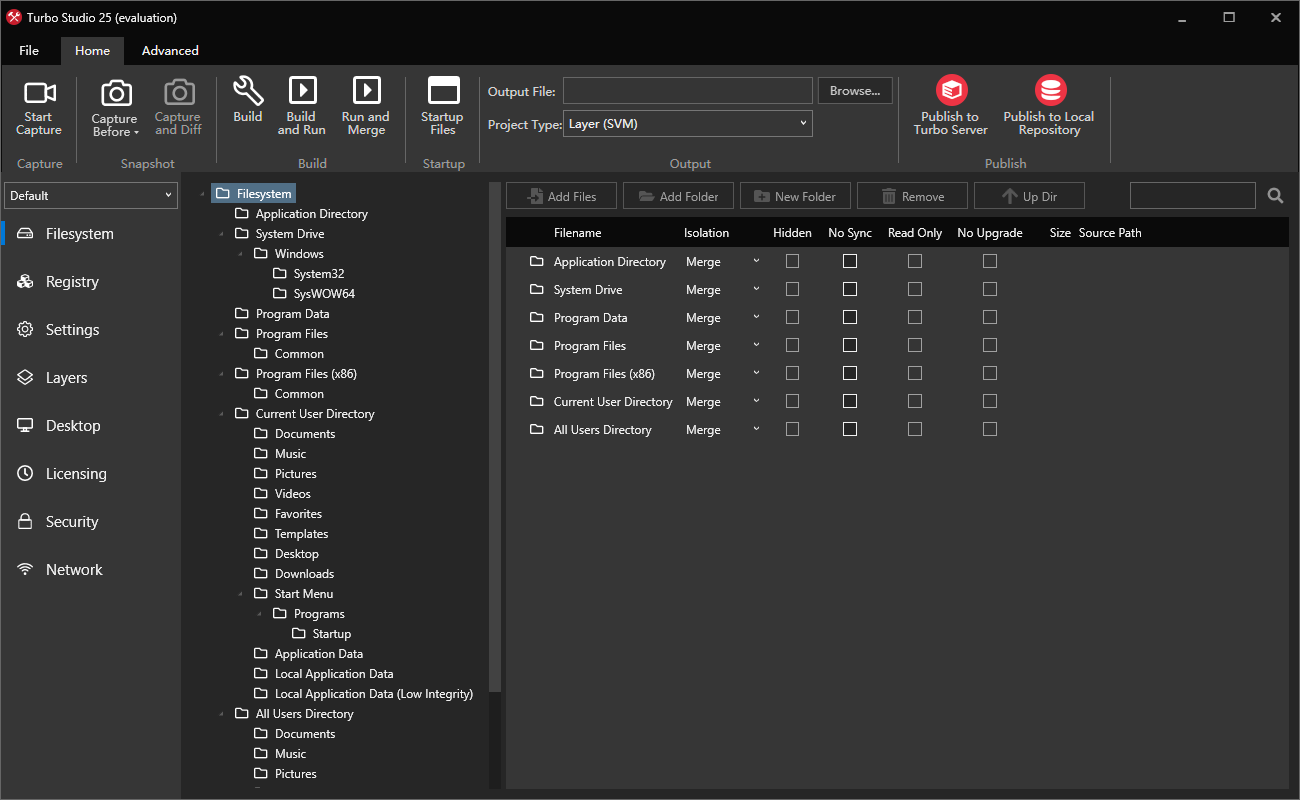
Task: Collapse the Windows tree node
Action: (240, 254)
